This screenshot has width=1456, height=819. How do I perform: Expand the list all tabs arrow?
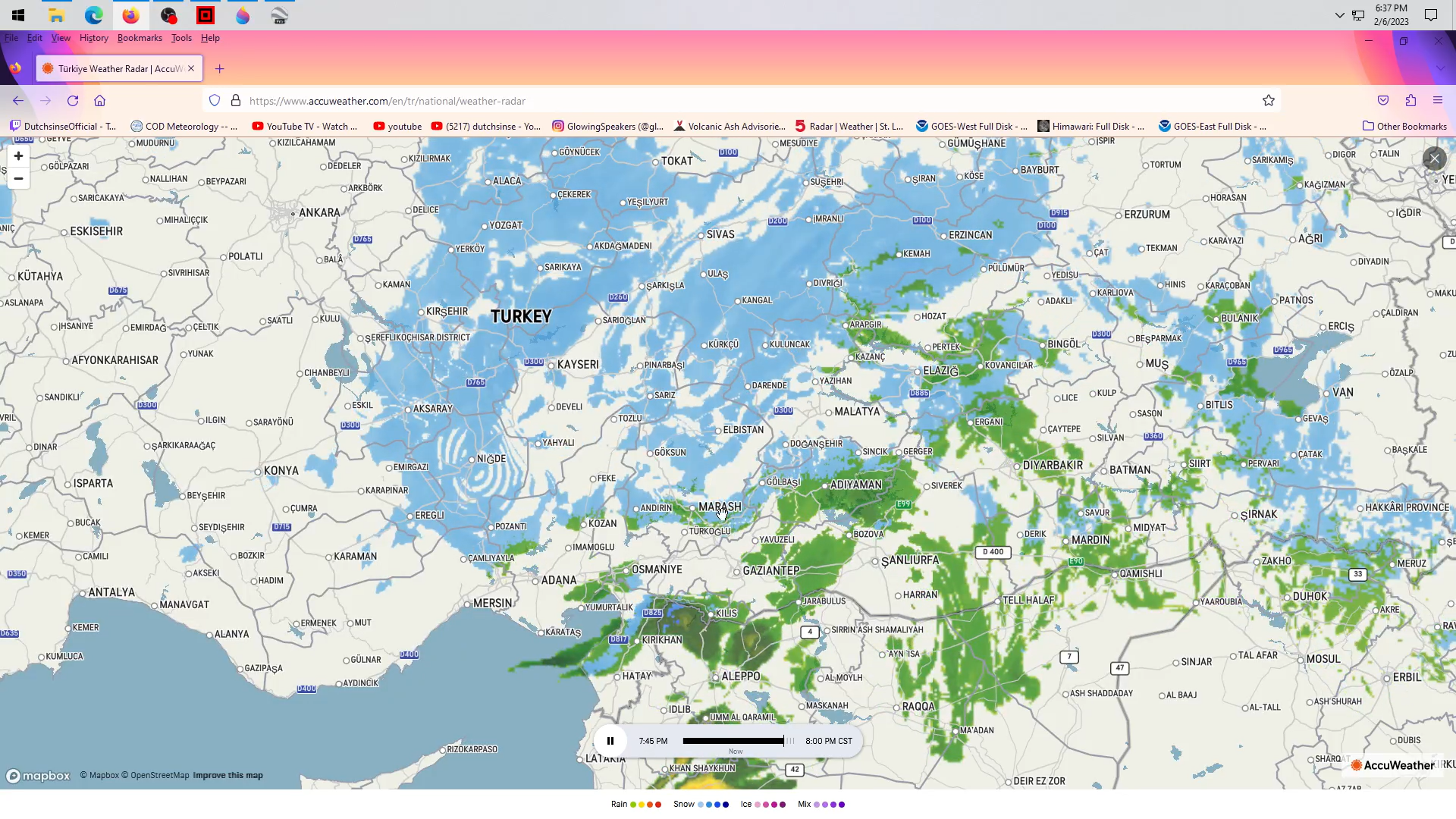pyautogui.click(x=1440, y=69)
